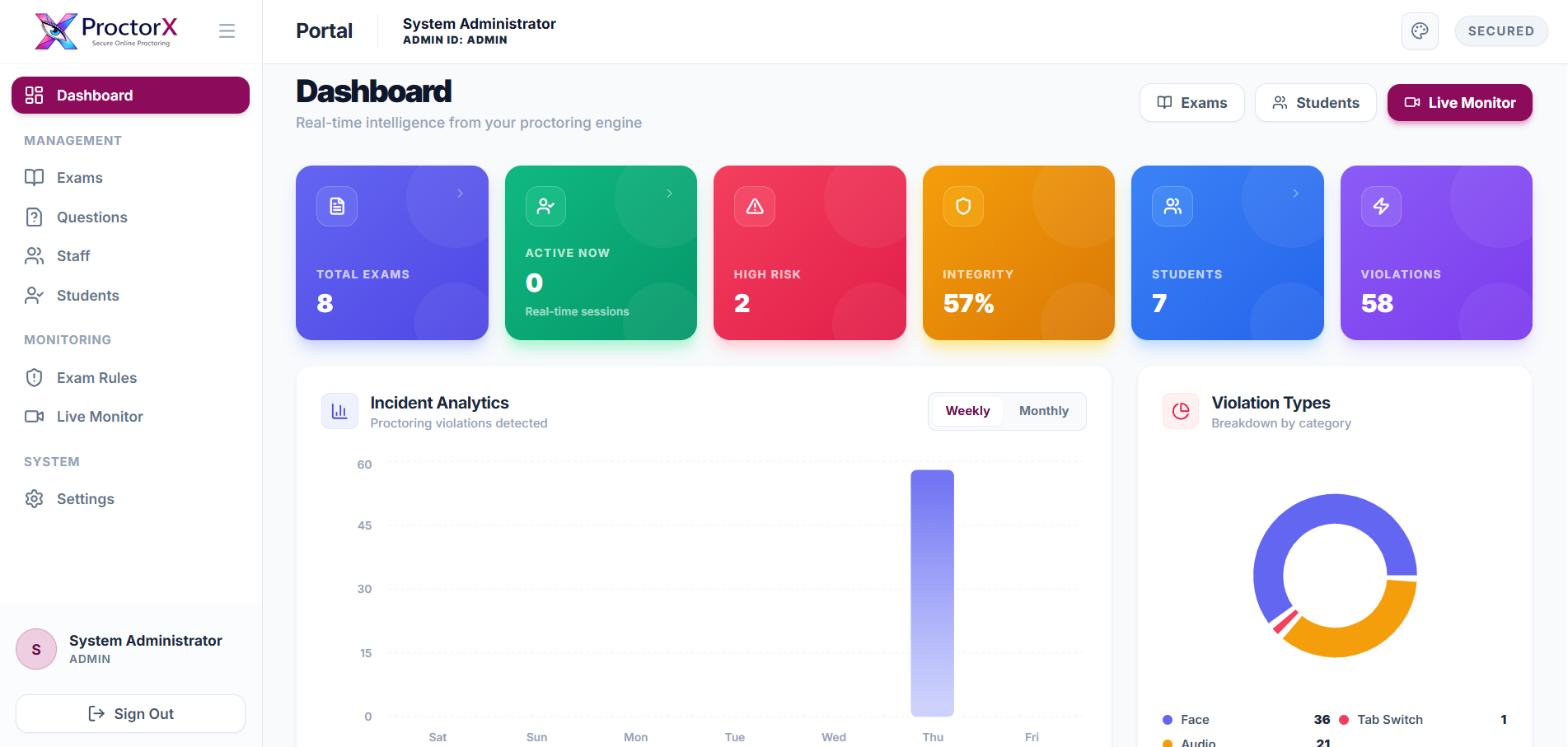Screen dimensions: 1568x747
Task: Select the Exams icon in the sidebar
Action: tap(34, 177)
